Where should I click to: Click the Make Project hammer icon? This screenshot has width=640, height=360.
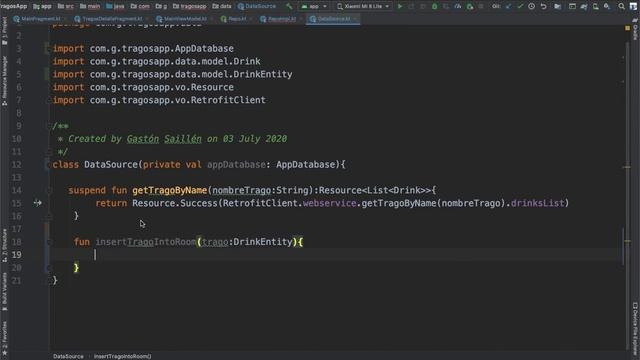(289, 6)
